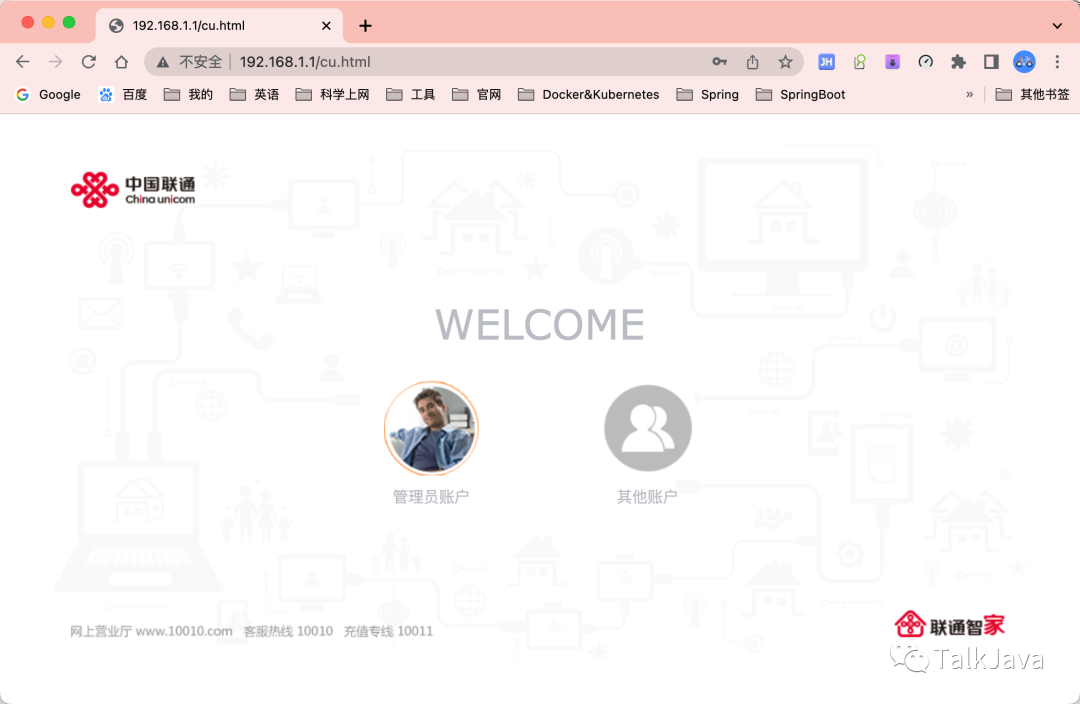1080x704 pixels.
Task: Select the other accounts group icon
Action: point(647,429)
